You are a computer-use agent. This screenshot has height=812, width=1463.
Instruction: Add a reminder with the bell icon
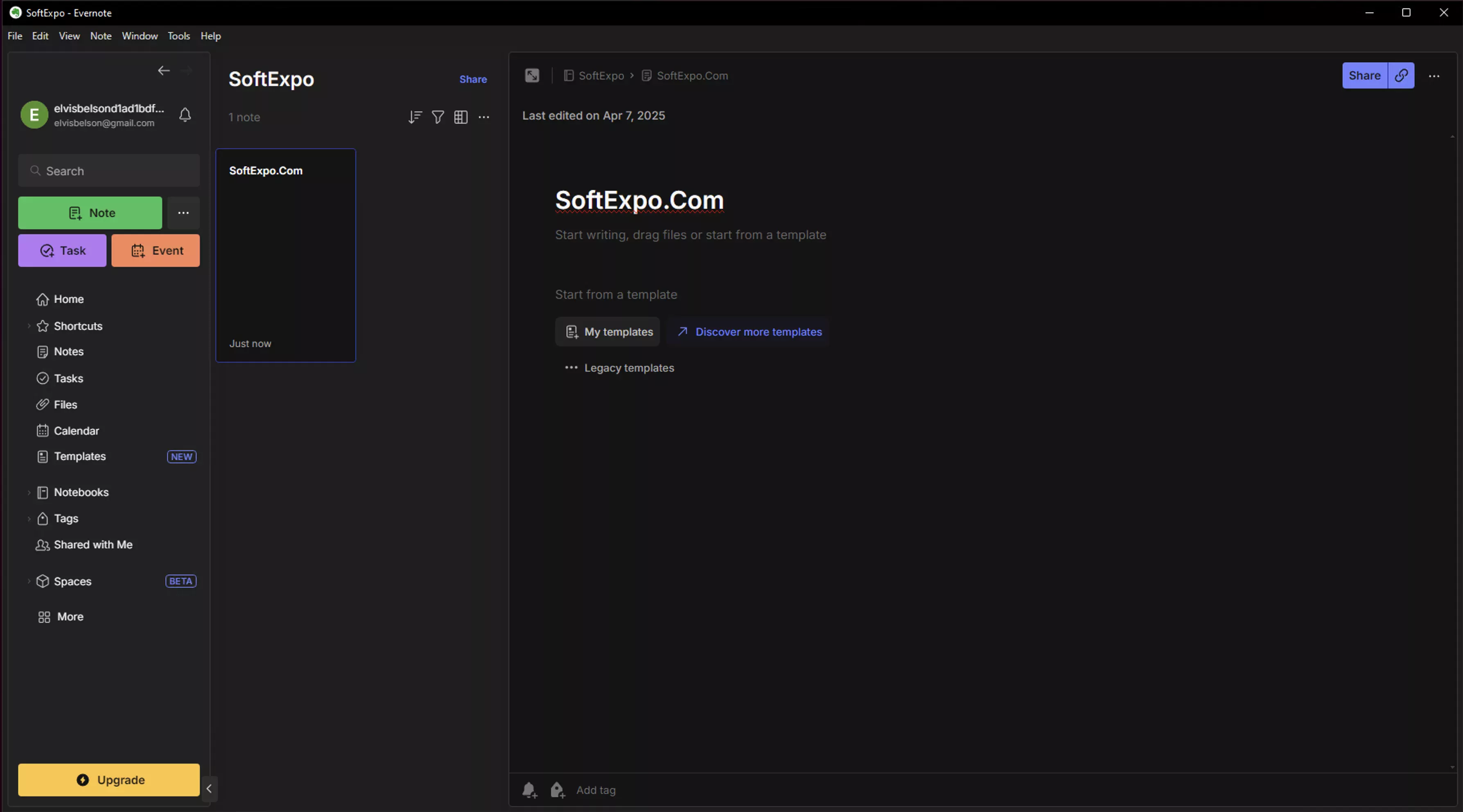pyautogui.click(x=529, y=790)
